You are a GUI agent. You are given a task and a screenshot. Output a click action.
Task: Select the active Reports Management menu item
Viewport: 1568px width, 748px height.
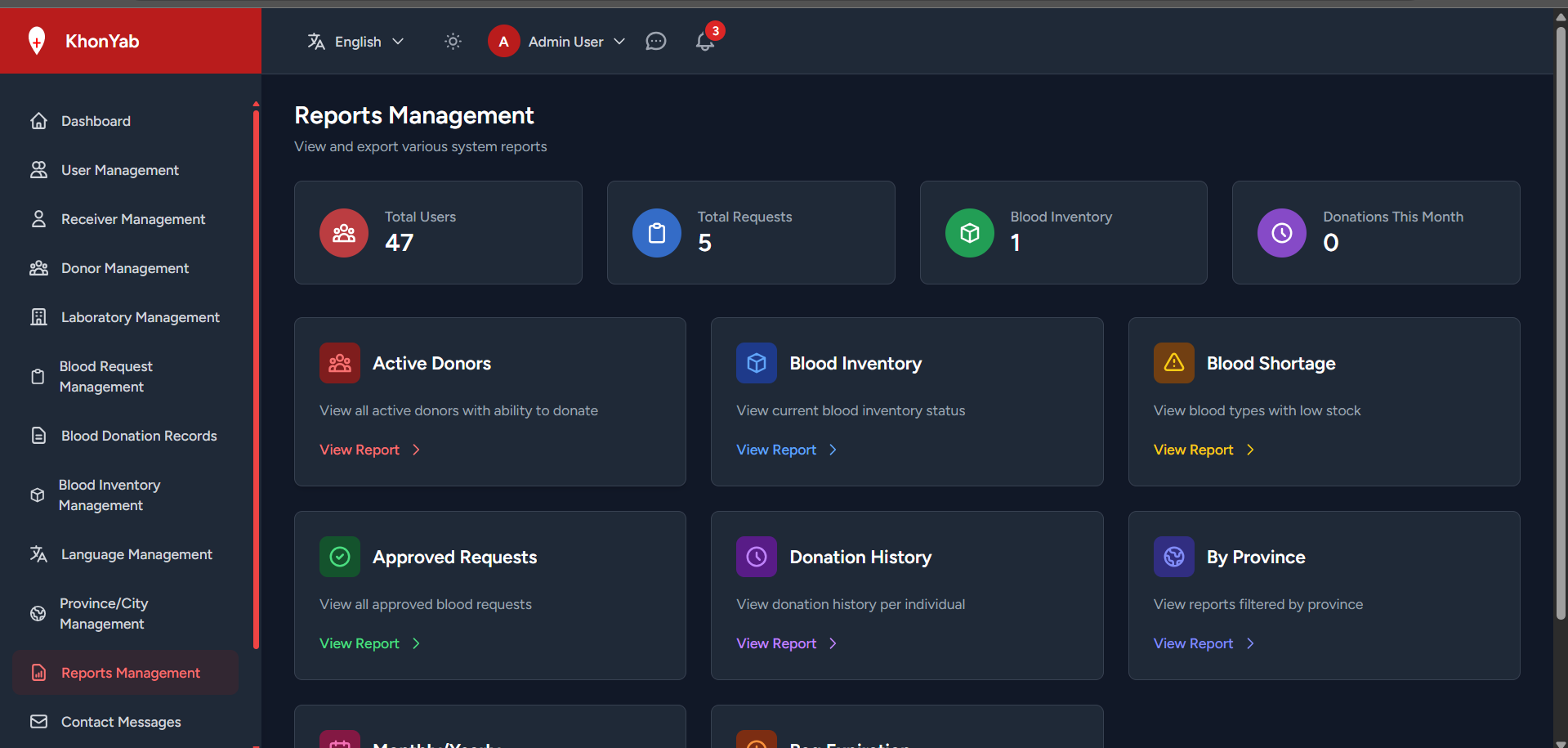[x=125, y=673]
